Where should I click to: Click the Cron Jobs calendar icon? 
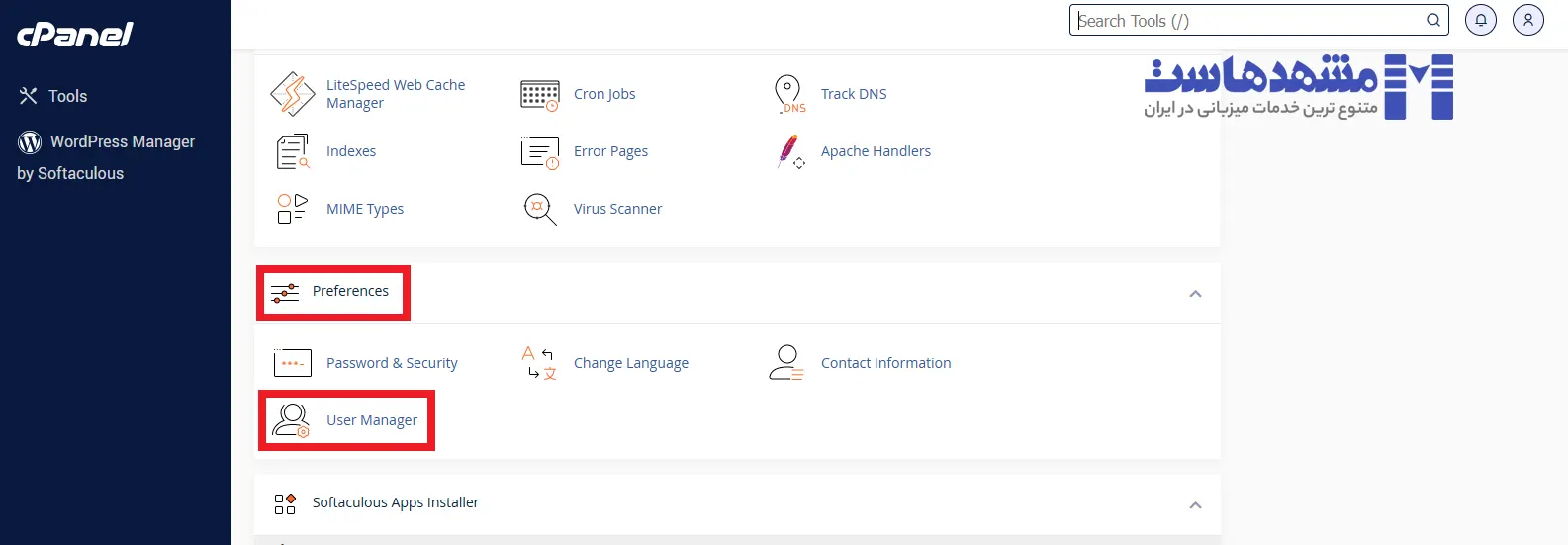click(539, 95)
